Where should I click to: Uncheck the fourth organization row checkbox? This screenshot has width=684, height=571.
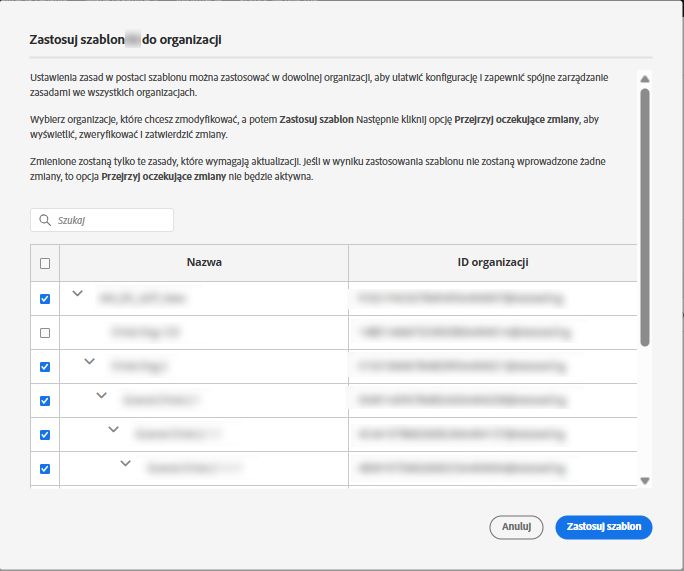44,400
